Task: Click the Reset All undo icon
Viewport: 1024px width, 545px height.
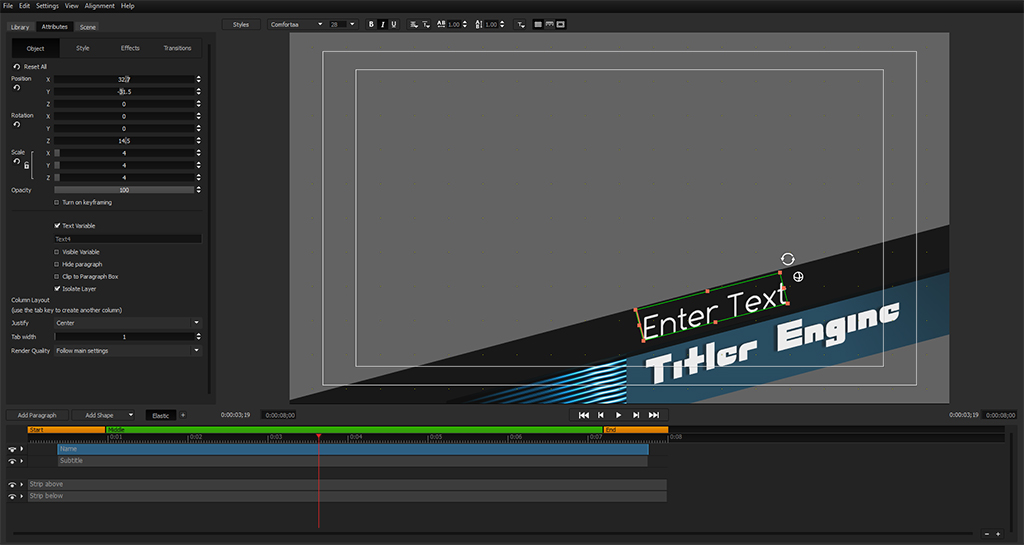Action: tap(16, 67)
